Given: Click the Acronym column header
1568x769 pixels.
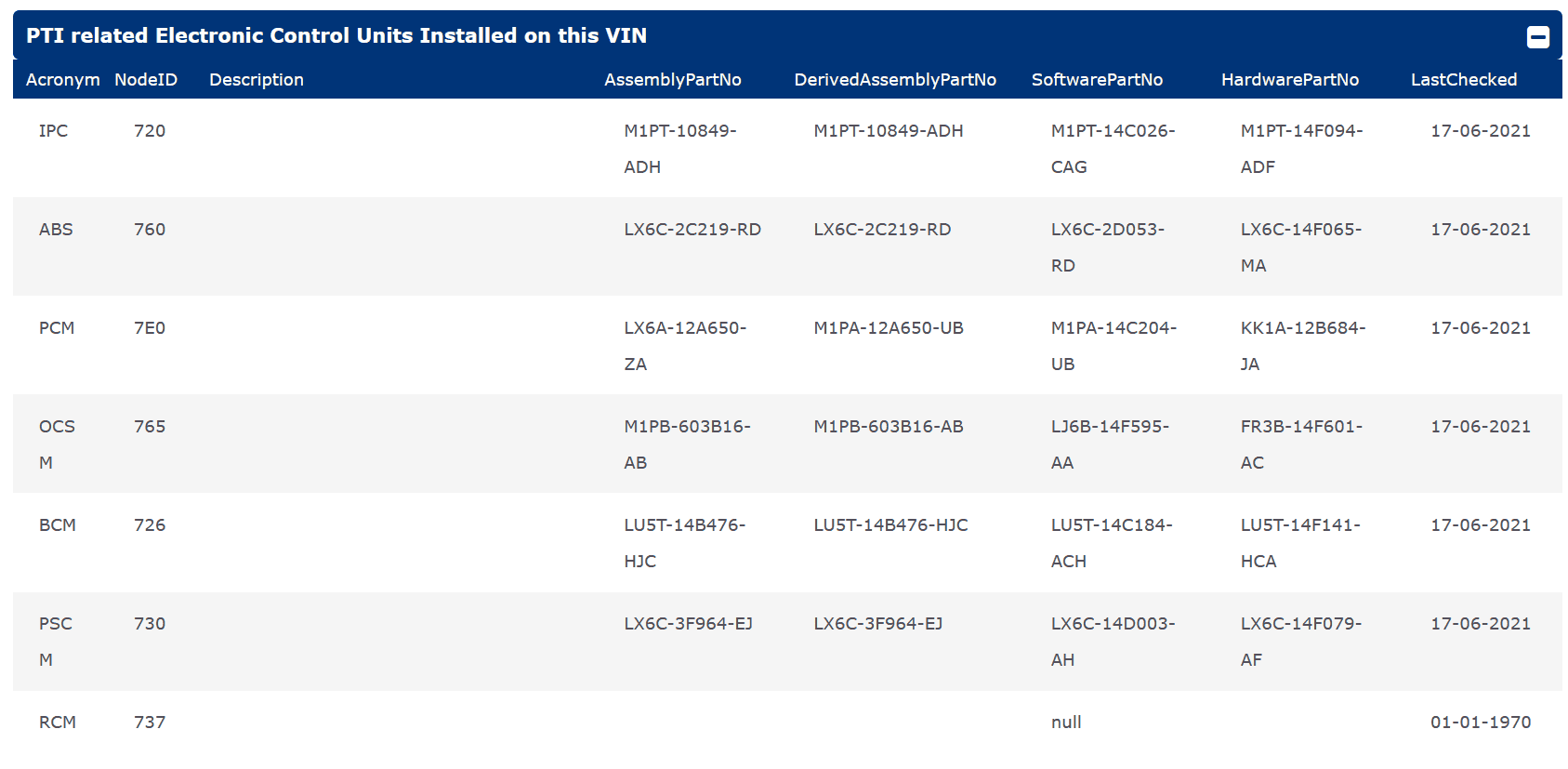Looking at the screenshot, I should pyautogui.click(x=62, y=80).
